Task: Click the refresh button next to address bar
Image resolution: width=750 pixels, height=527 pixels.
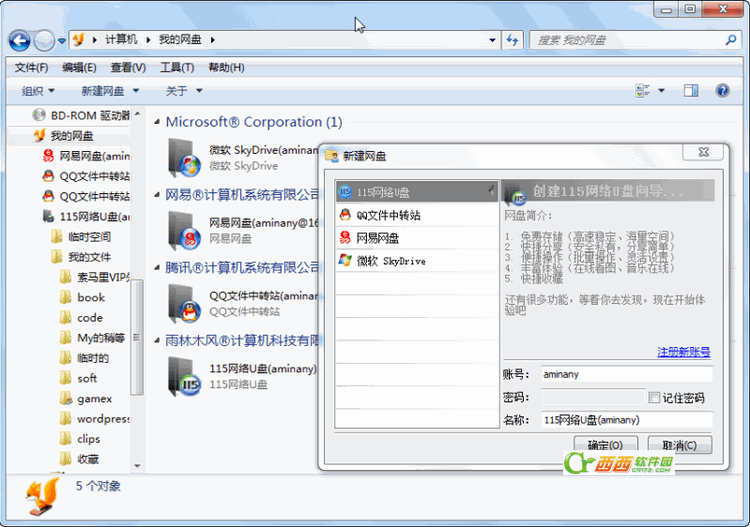Action: pyautogui.click(x=512, y=40)
